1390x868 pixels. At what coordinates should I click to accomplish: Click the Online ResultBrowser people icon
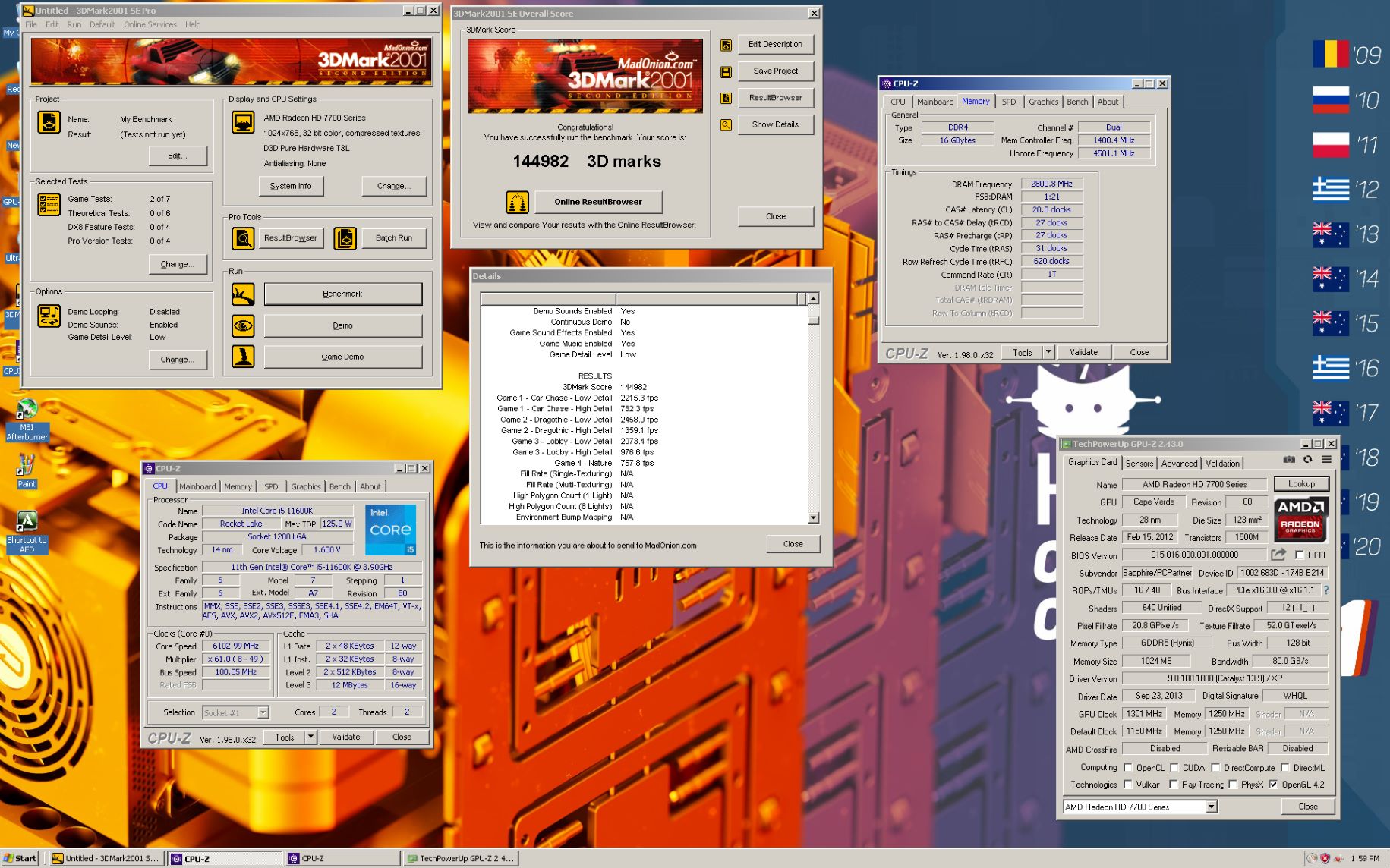[517, 202]
